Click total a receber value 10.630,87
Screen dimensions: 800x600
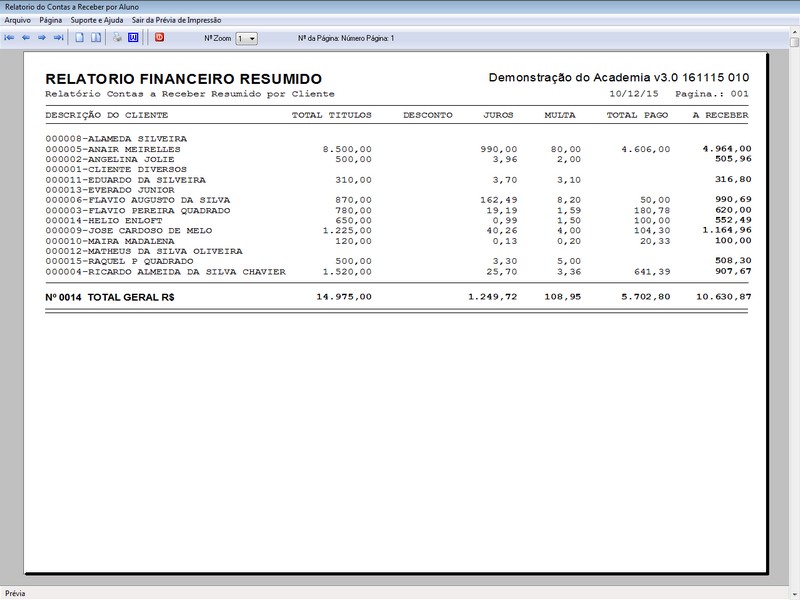(x=723, y=297)
